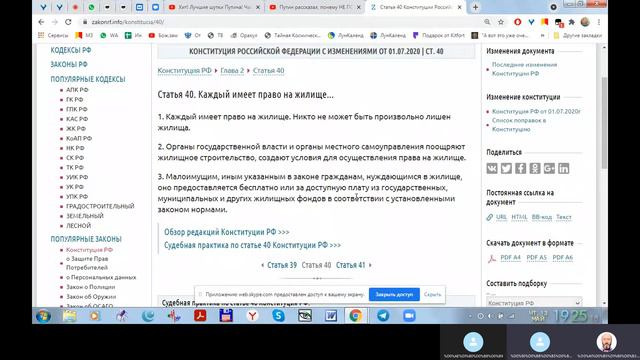The width and height of the screenshot is (640, 360).
Task: Click the 'Закрыть доступ' button
Action: click(394, 294)
